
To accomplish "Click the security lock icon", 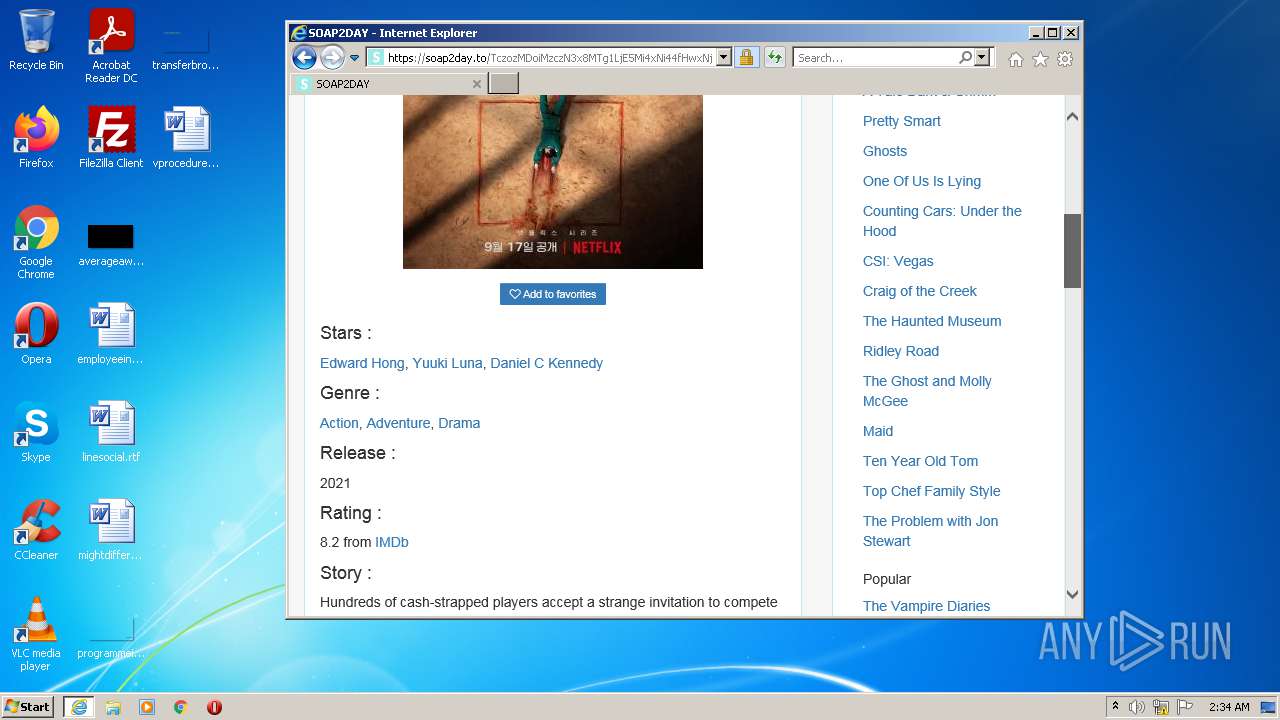I will pos(746,58).
